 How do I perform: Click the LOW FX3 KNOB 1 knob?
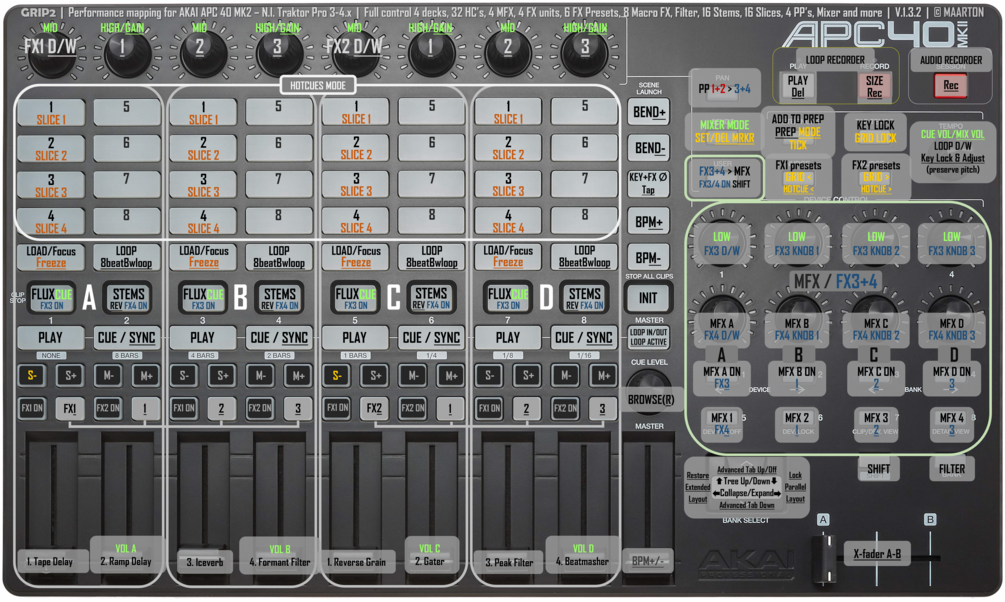(x=797, y=242)
